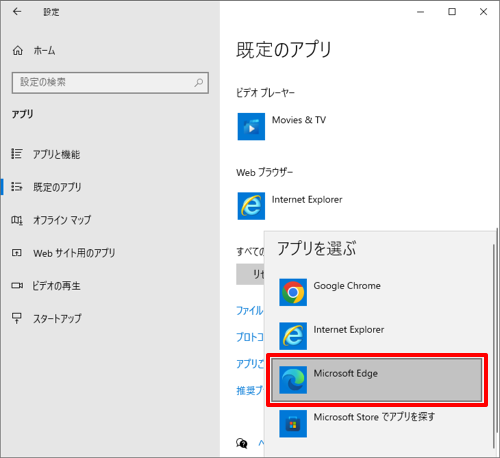Choose Google Chrome in the app picker
The image size is (500, 458).
point(377,292)
